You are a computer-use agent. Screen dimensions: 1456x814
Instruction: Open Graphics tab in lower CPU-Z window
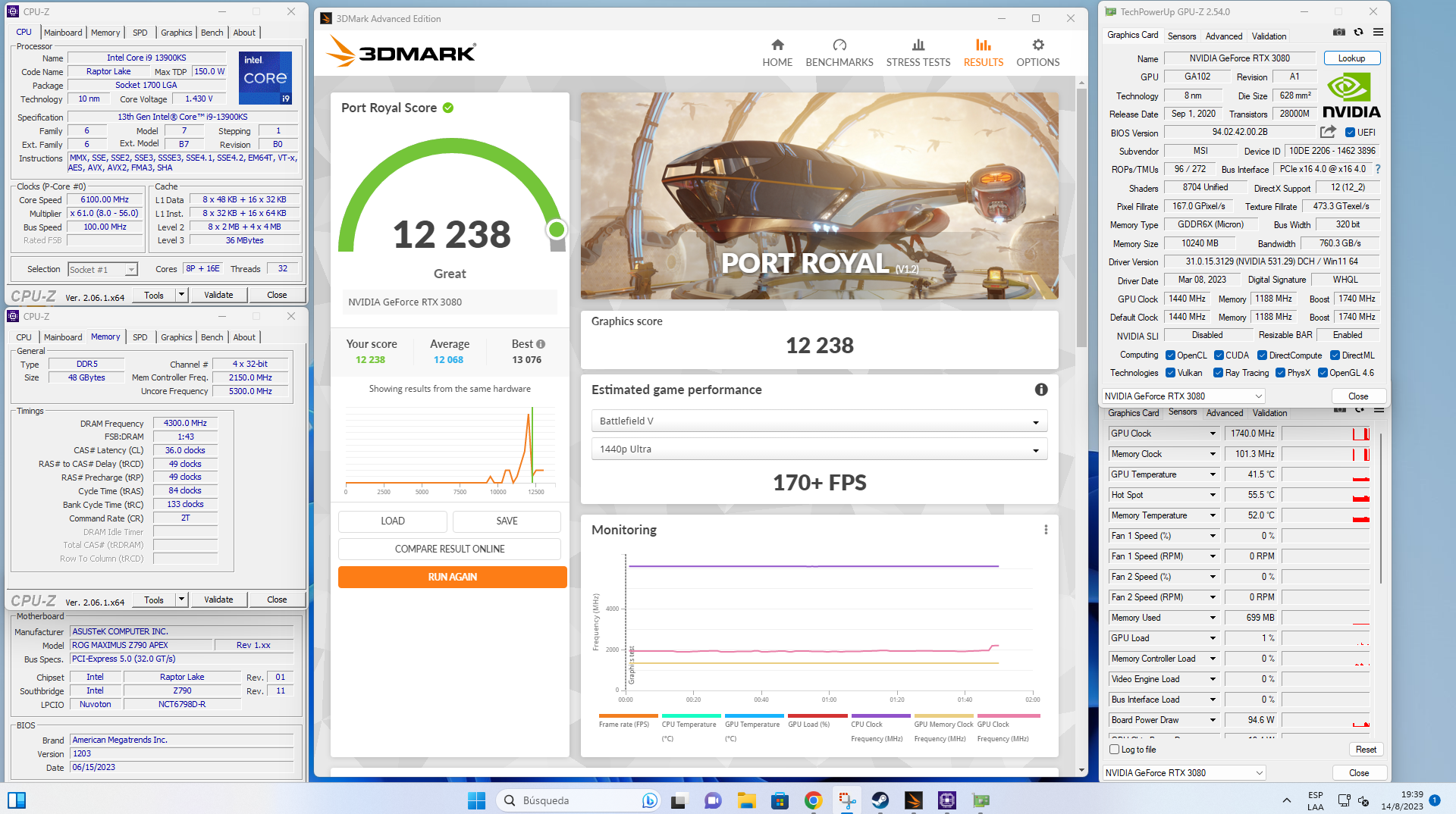click(x=177, y=337)
